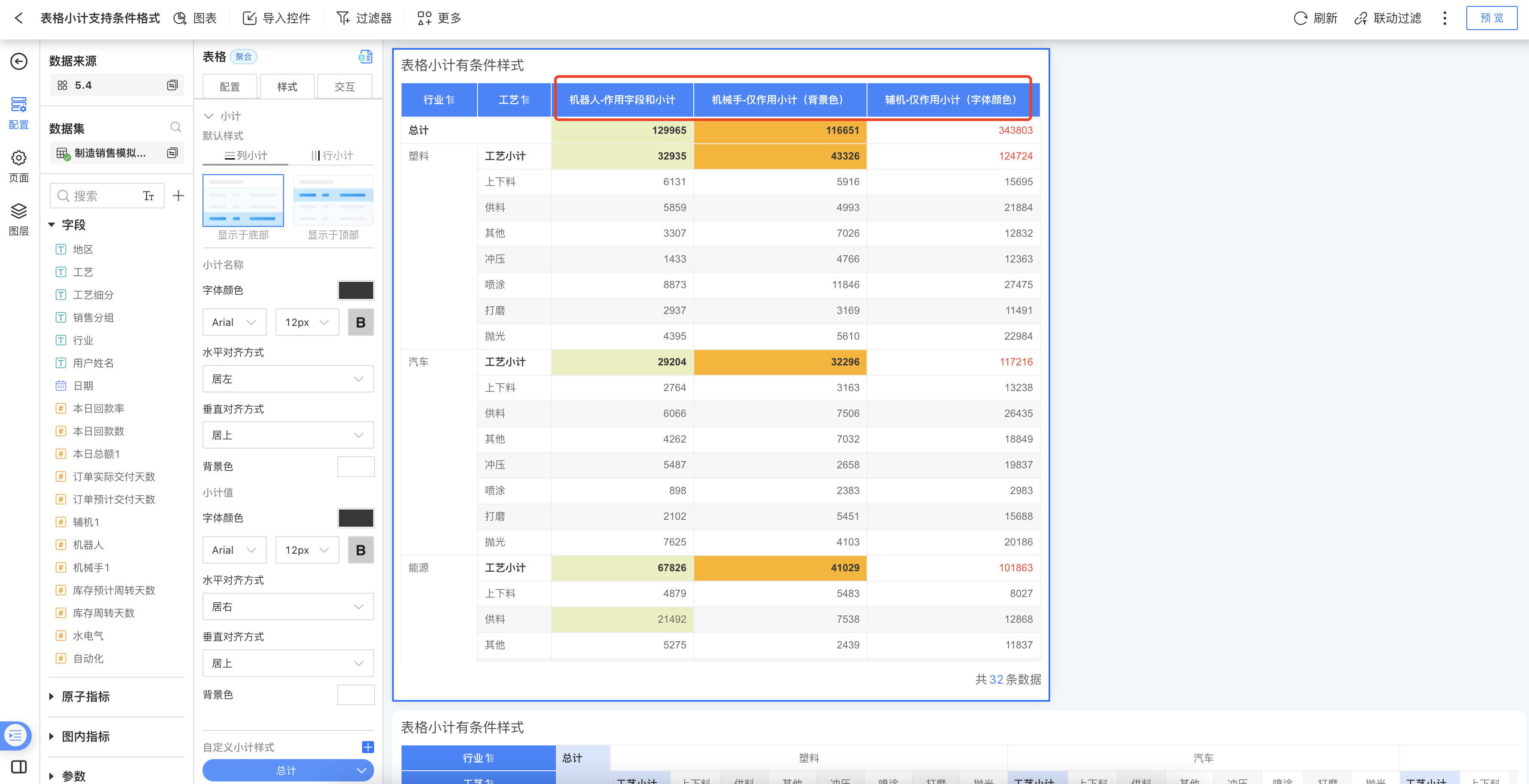Toggle bold for the 小计值 font
Viewport: 1529px width, 784px height.
pyautogui.click(x=360, y=550)
